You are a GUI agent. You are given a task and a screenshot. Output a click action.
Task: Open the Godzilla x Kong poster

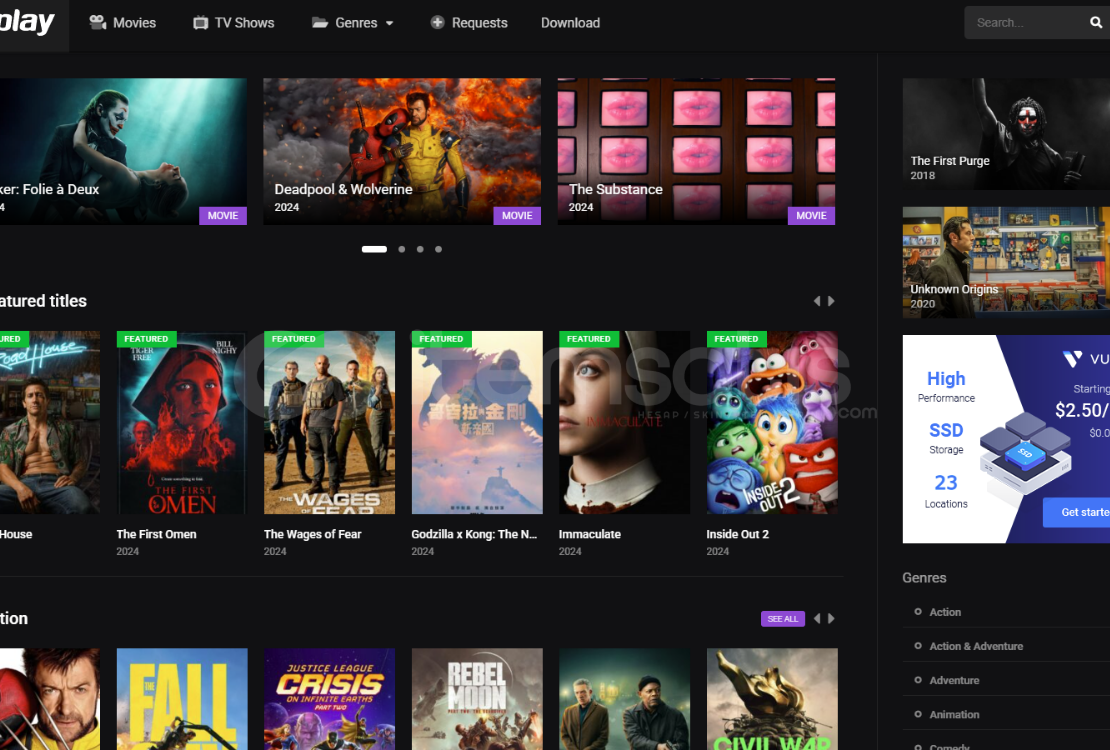(x=477, y=423)
